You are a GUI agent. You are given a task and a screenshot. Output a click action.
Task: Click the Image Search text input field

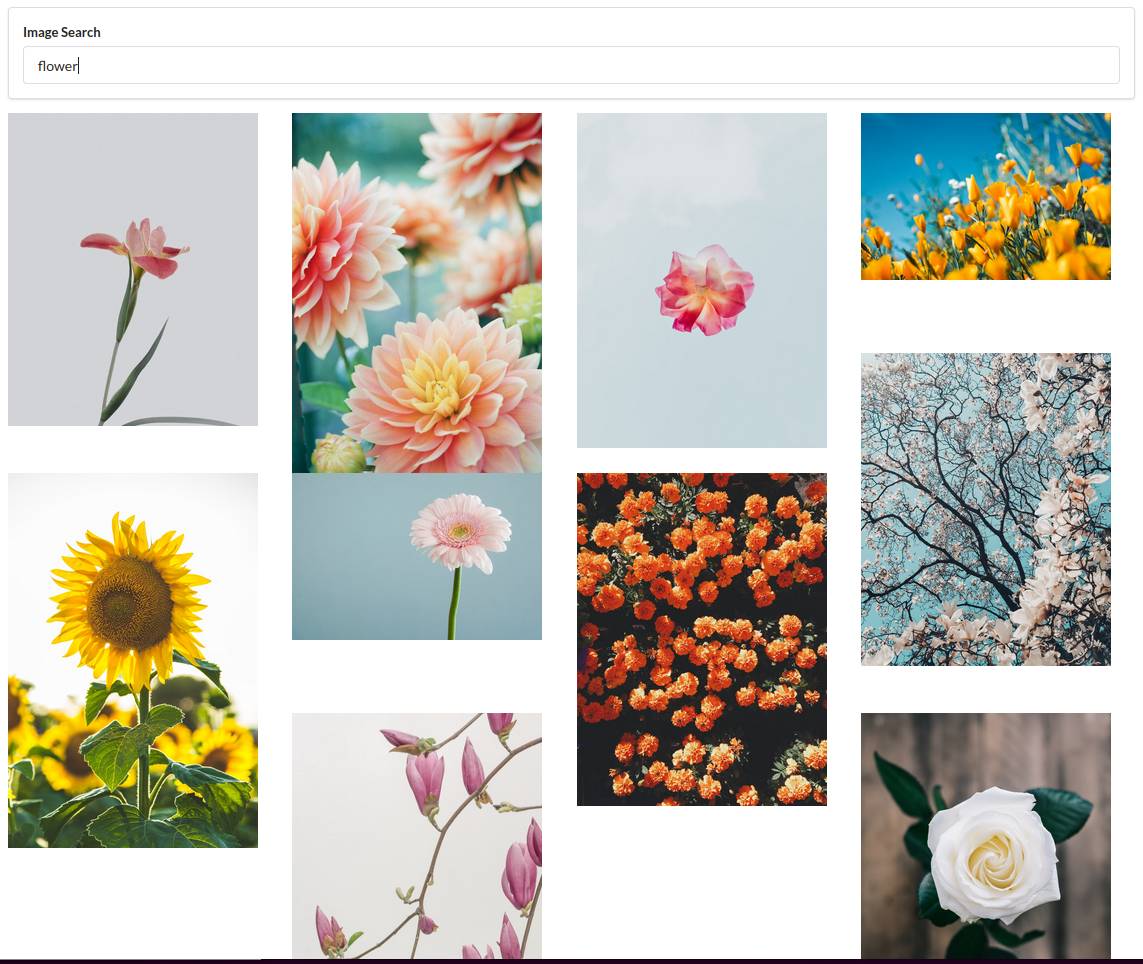[x=570, y=66]
